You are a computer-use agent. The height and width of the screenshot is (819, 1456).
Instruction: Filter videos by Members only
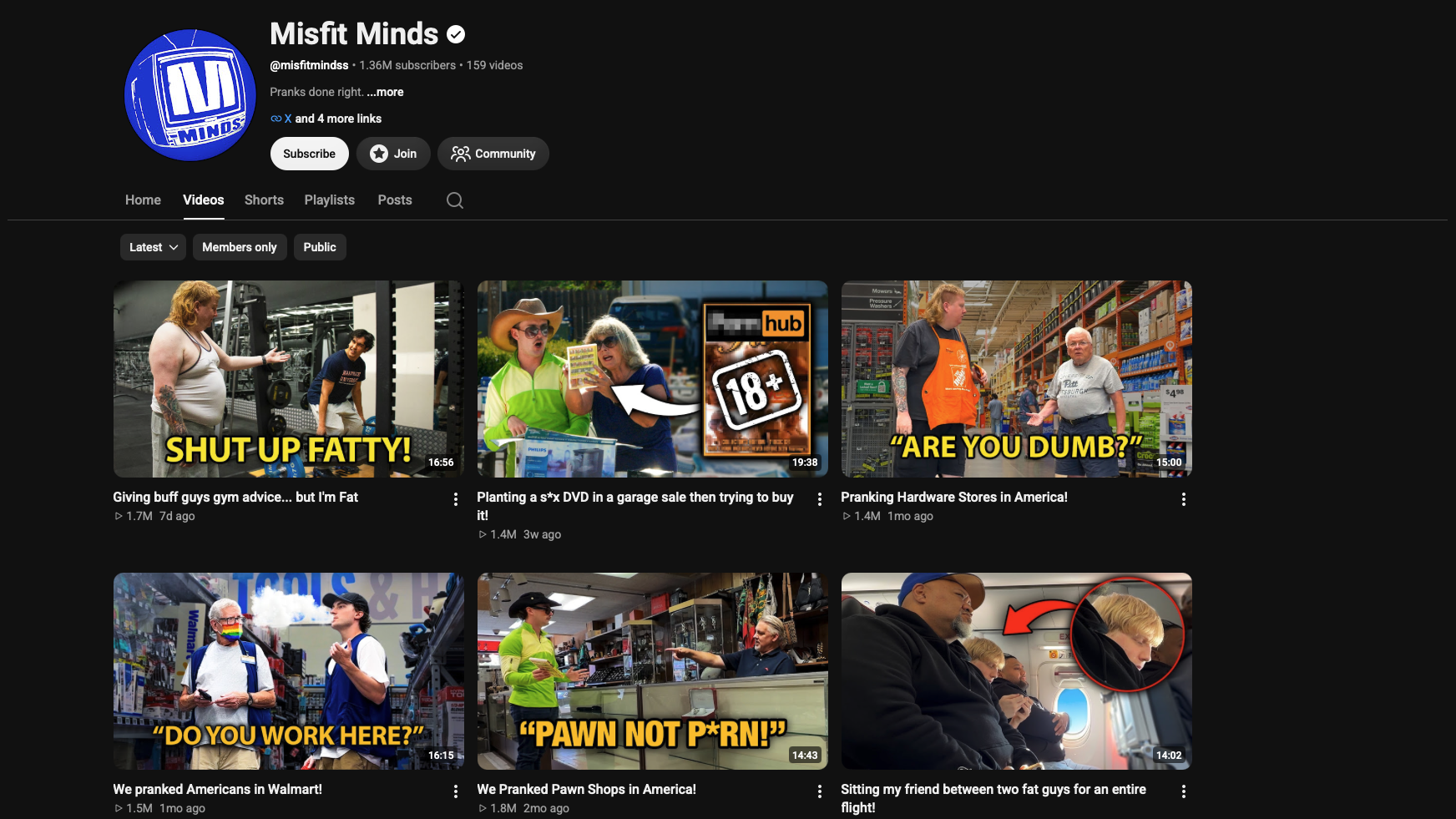pyautogui.click(x=240, y=247)
